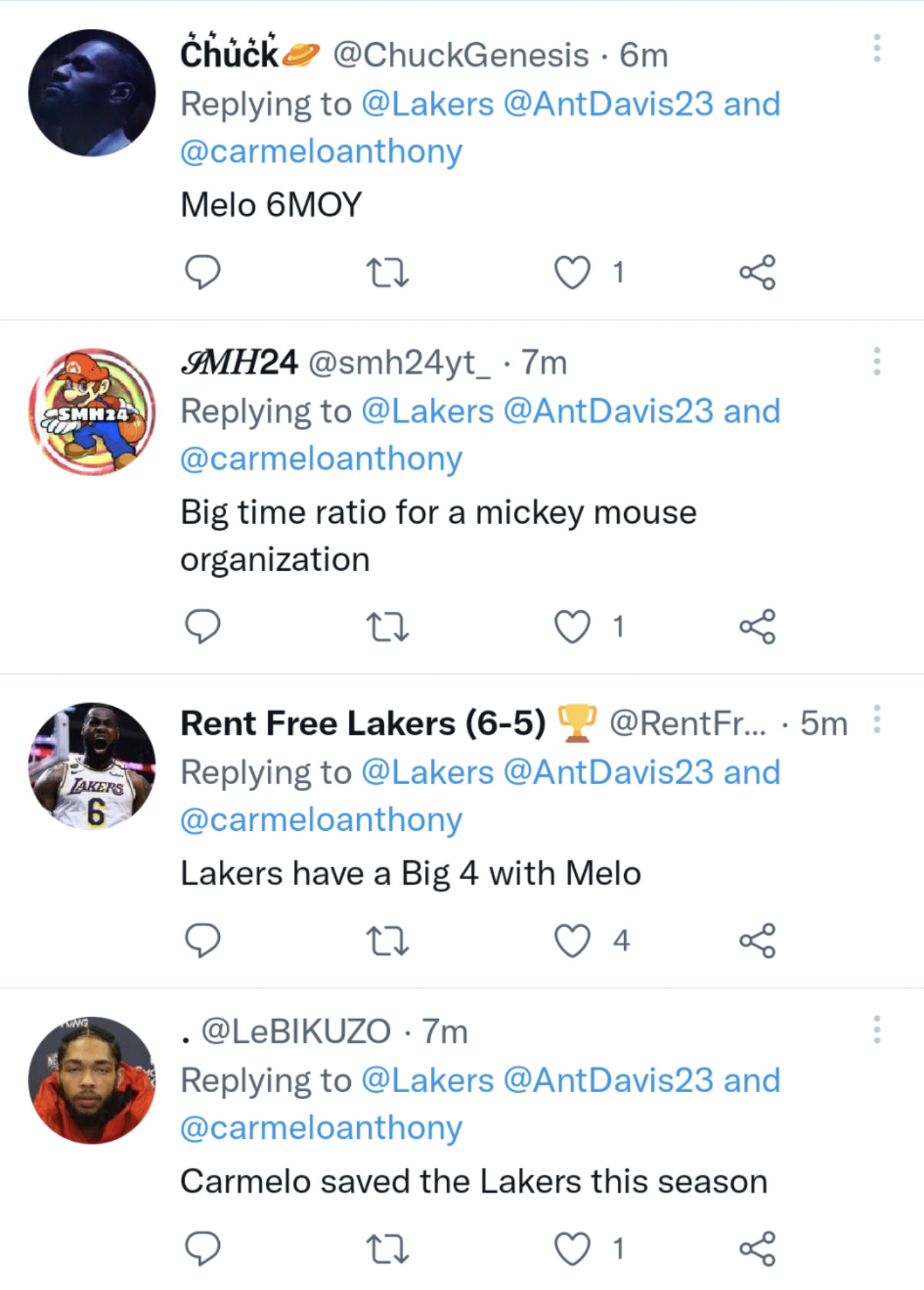Like SMH24's ratio tweet
924x1290 pixels.
point(572,625)
